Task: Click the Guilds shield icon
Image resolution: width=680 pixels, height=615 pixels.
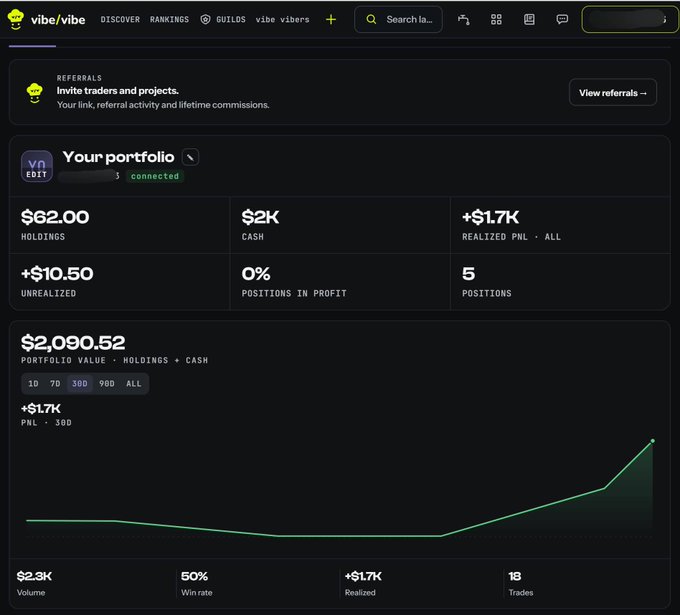Action: point(206,20)
